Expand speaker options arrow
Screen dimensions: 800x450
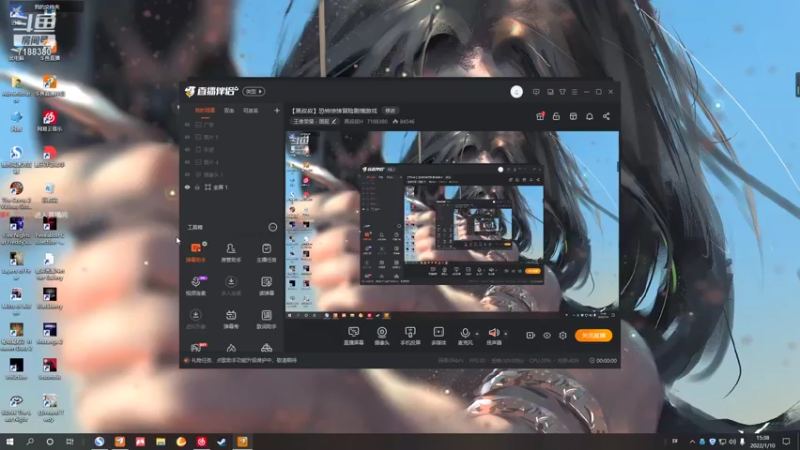(506, 334)
